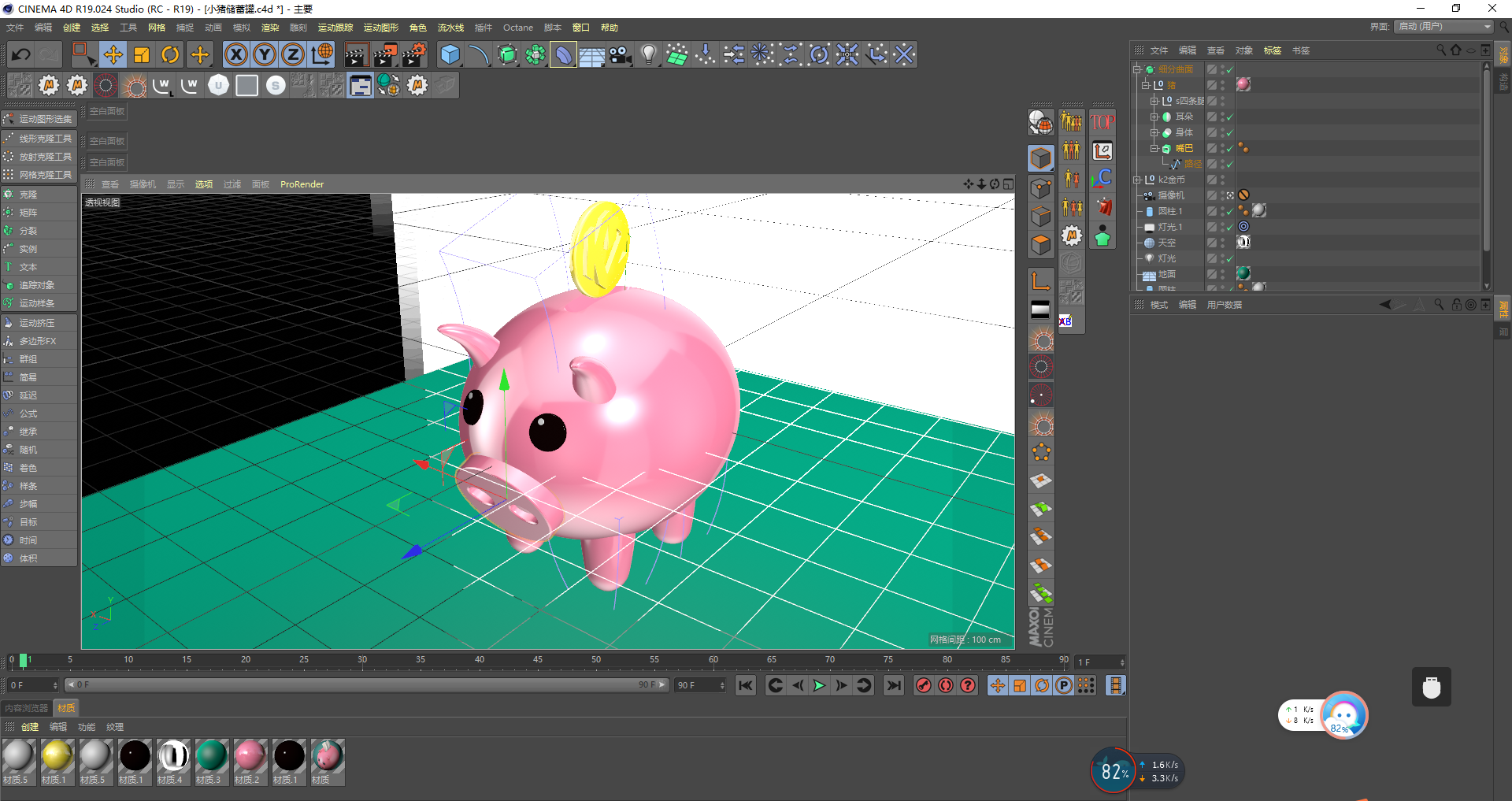Click the Bend deformer icon
Screen dimensions: 1512x801
point(563,54)
